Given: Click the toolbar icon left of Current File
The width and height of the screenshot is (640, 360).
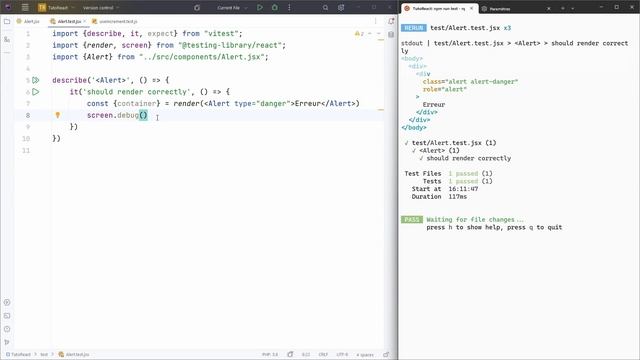Looking at the screenshot, I should pyautogui.click(x=197, y=7).
